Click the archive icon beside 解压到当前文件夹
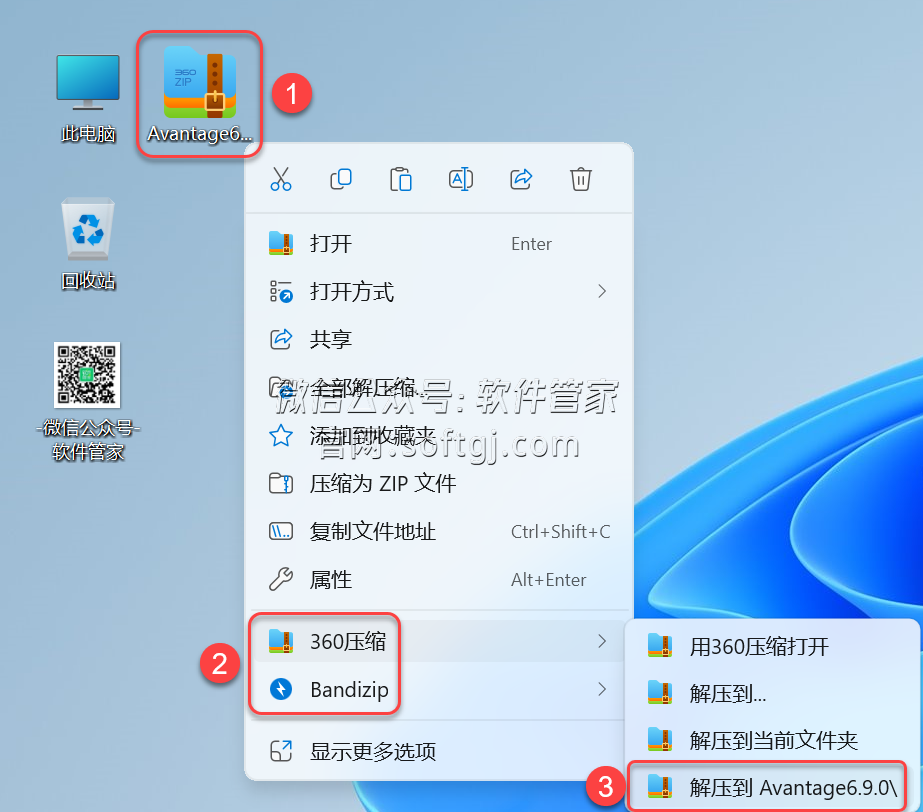 click(x=660, y=740)
